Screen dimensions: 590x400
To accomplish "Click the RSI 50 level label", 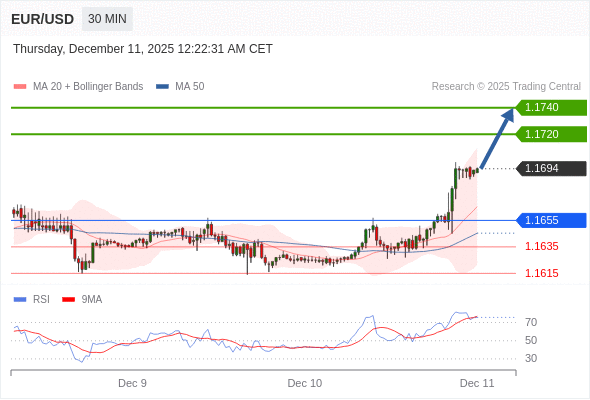I will click(x=531, y=341).
